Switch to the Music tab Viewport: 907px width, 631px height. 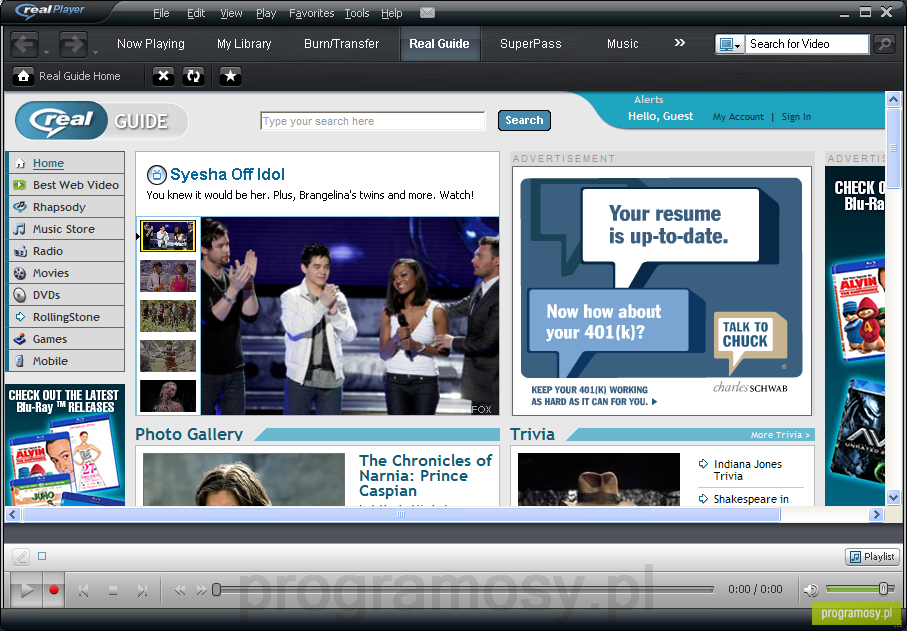[x=622, y=44]
